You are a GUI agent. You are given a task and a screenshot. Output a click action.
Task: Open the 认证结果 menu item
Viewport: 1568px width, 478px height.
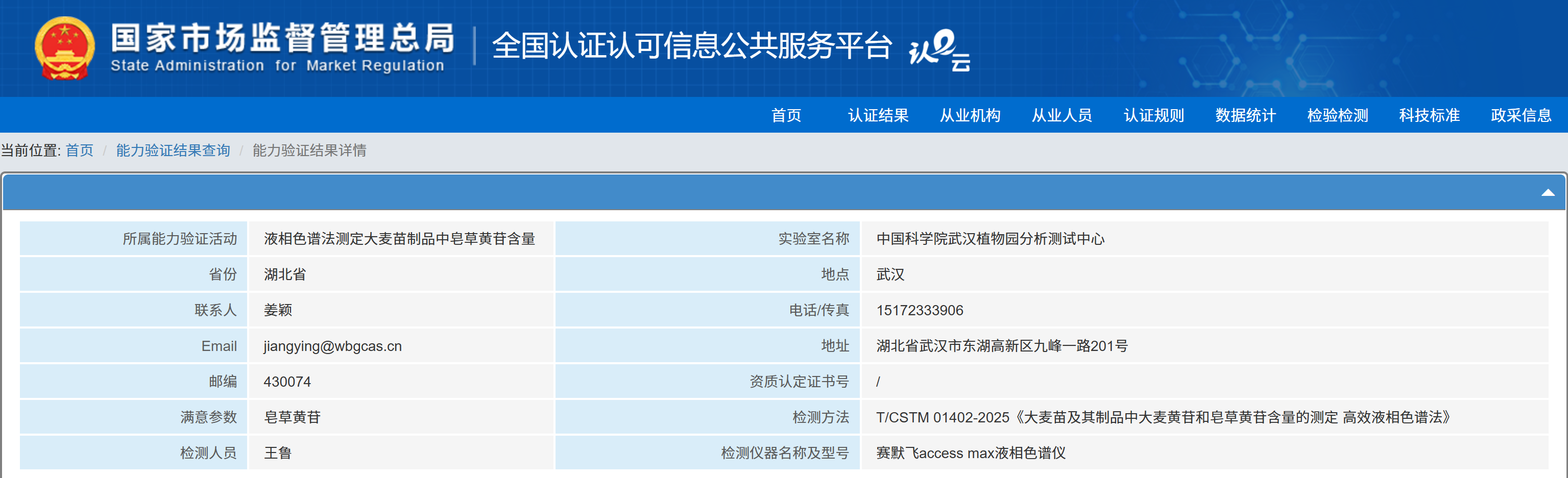click(878, 116)
